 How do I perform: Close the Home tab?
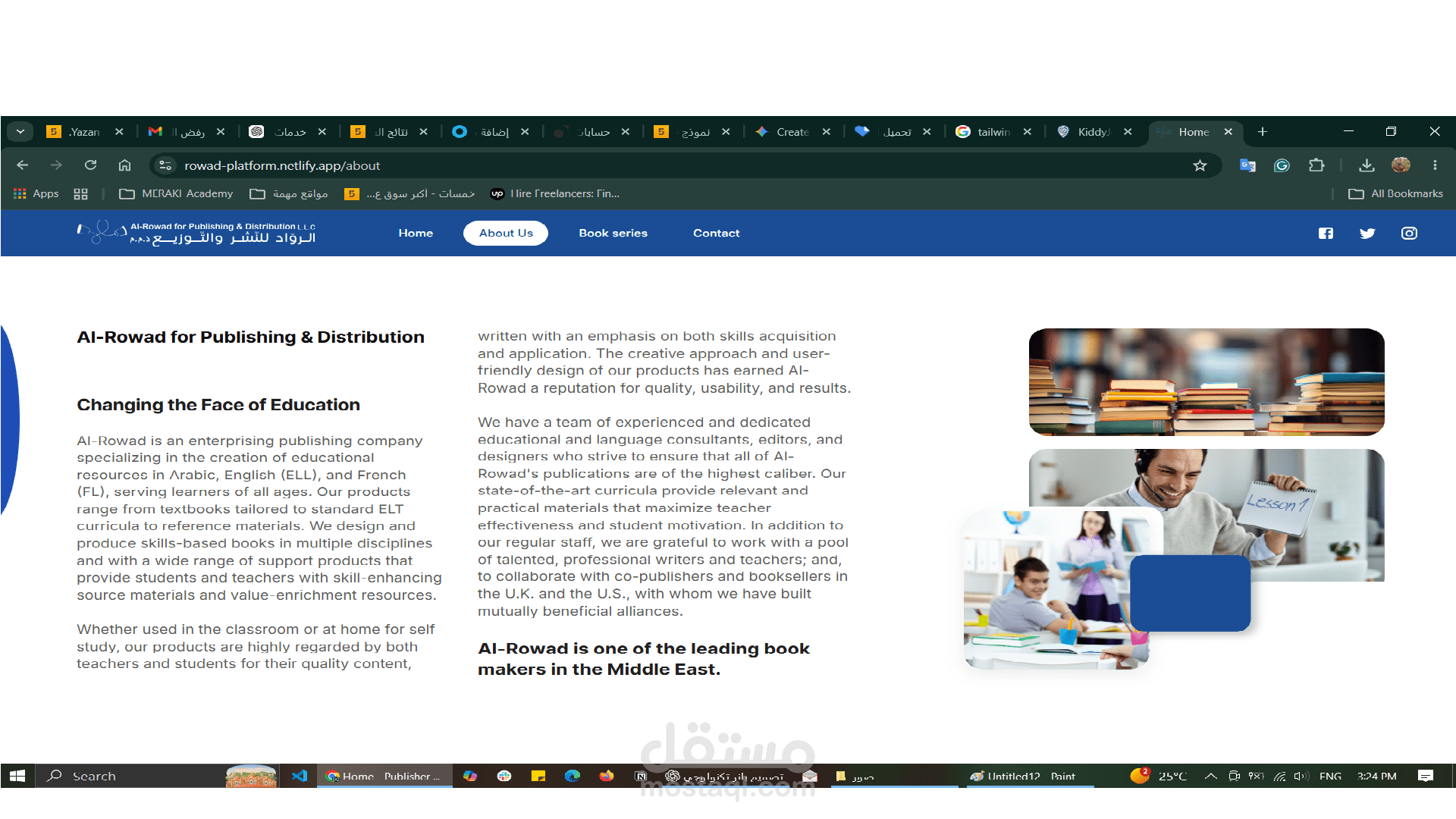pos(1228,132)
